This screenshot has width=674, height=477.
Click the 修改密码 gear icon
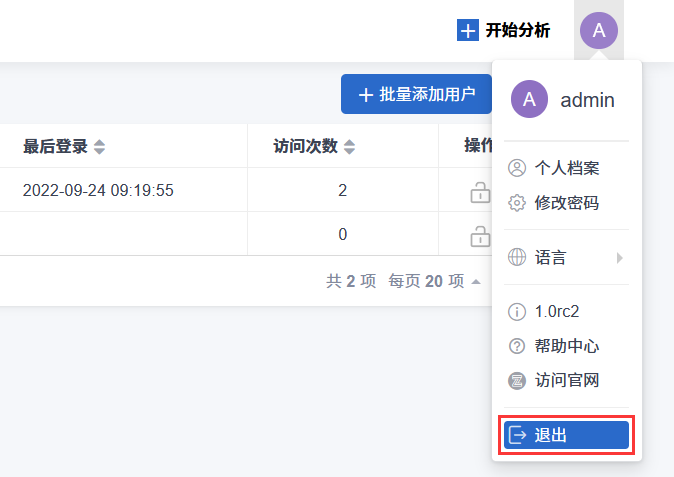(517, 203)
